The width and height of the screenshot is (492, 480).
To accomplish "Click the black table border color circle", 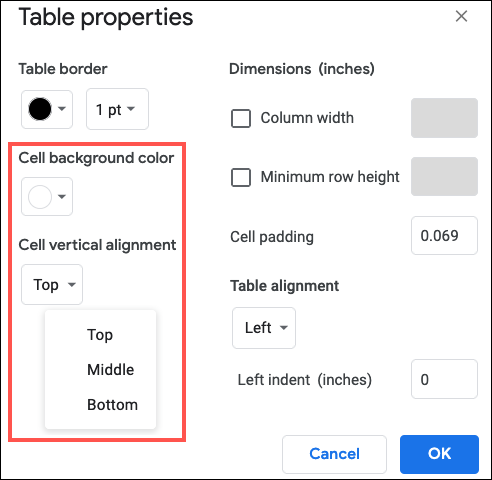I will coord(40,109).
